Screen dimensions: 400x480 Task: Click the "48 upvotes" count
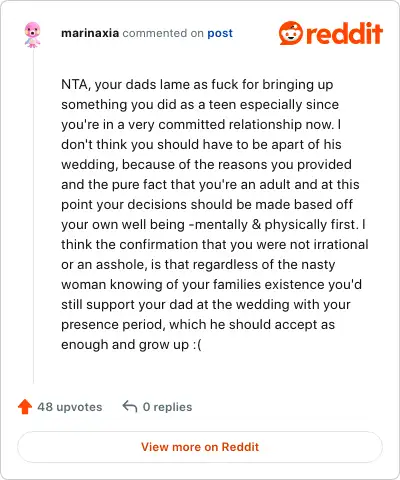70,407
